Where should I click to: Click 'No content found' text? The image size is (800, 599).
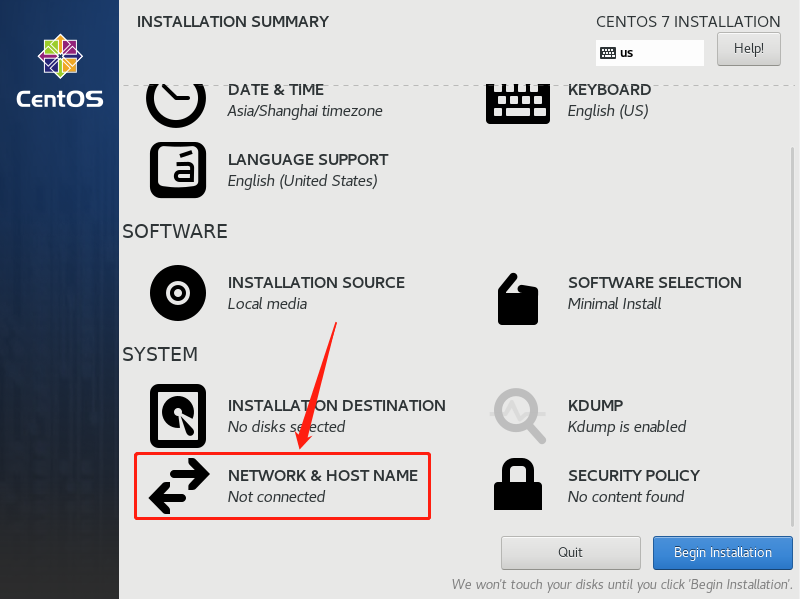626,496
